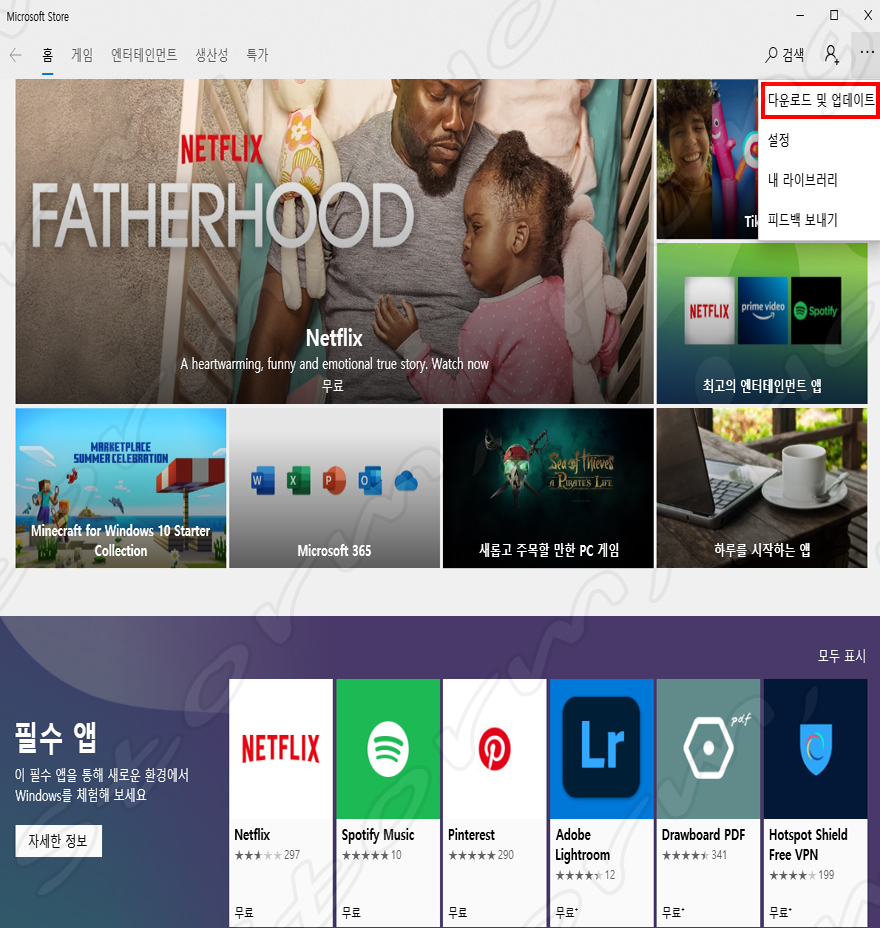Screen dimensions: 880x928
Task: Open Minecraft for Windows 10 Starter Collection
Action: click(121, 488)
